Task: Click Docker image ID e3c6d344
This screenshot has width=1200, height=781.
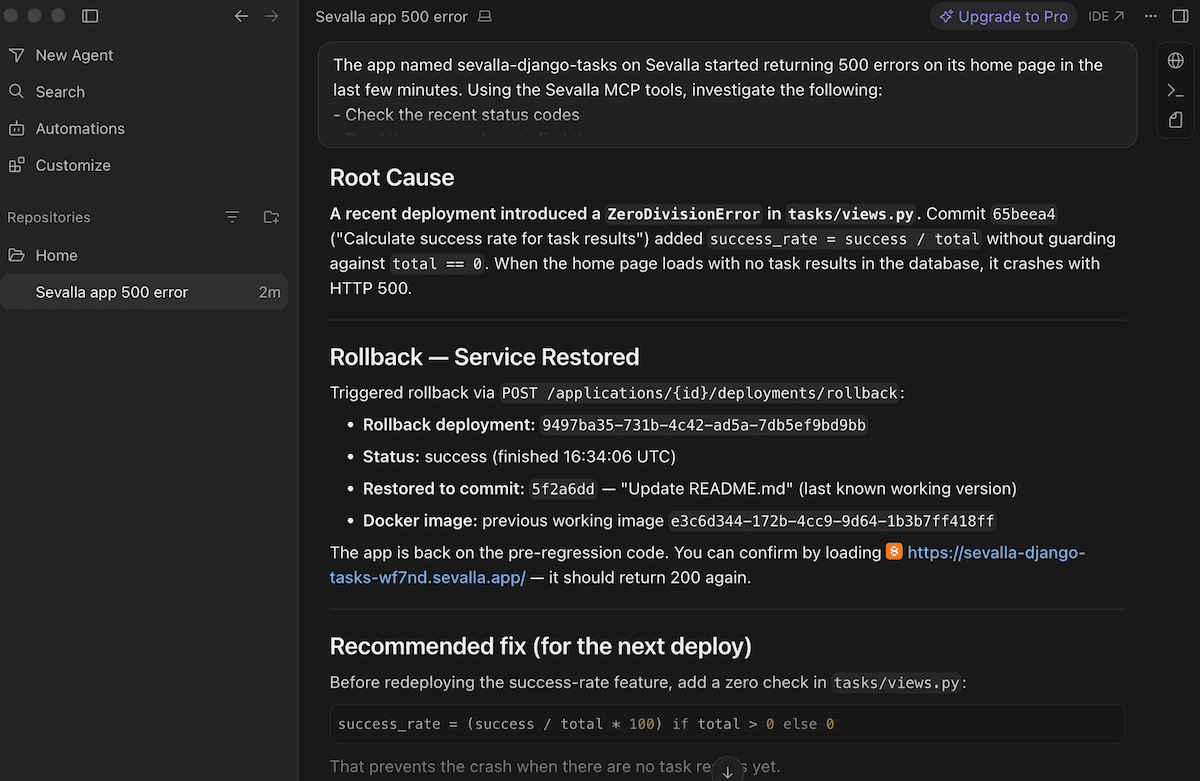Action: (x=833, y=521)
